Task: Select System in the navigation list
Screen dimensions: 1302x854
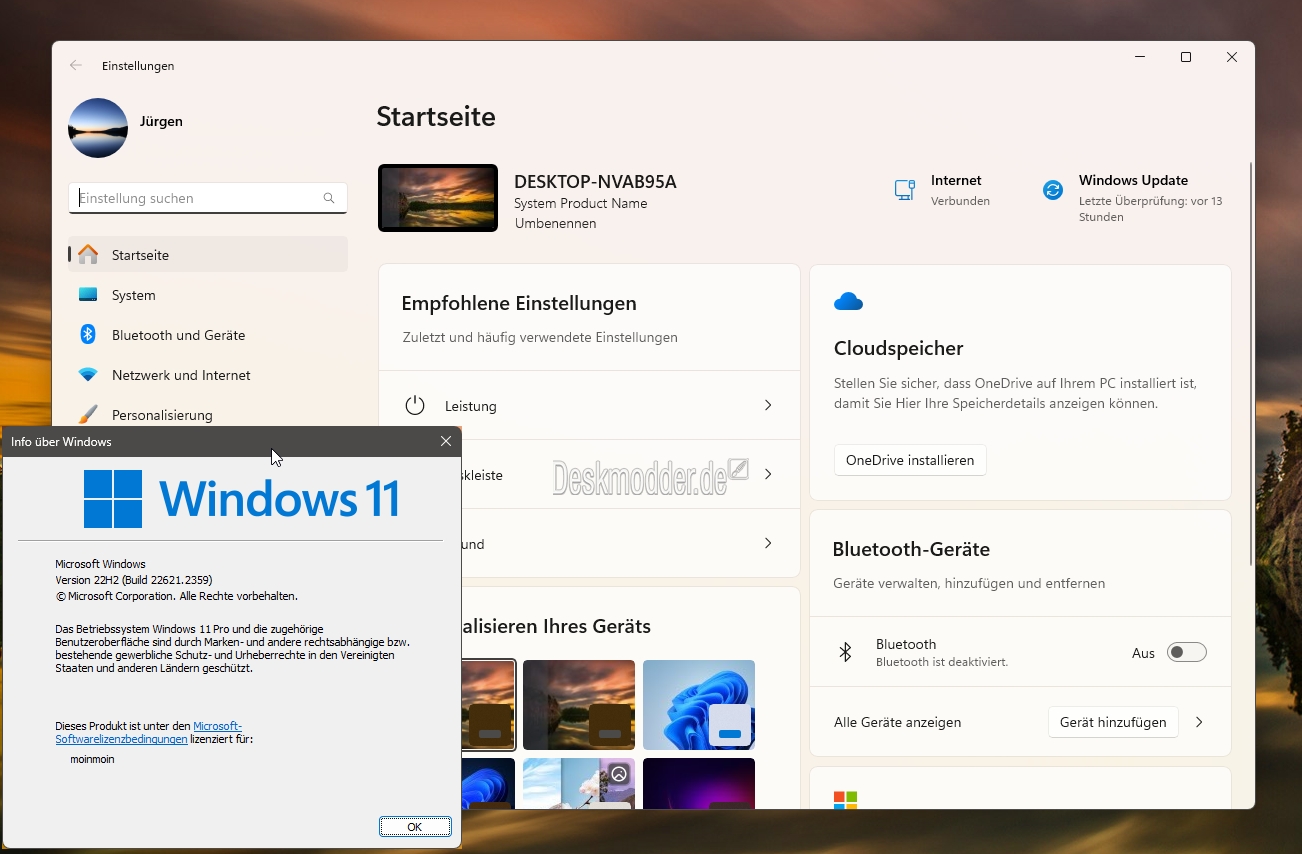Action: point(208,294)
